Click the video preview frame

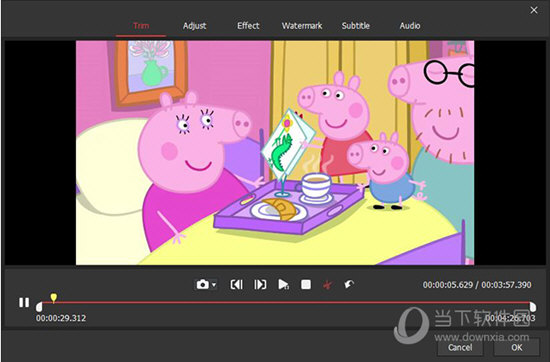275,153
